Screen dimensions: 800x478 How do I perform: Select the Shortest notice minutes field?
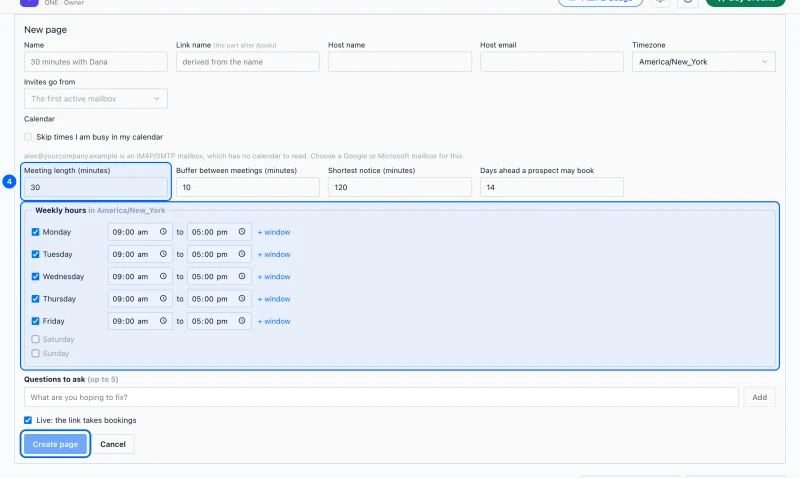click(x=399, y=187)
